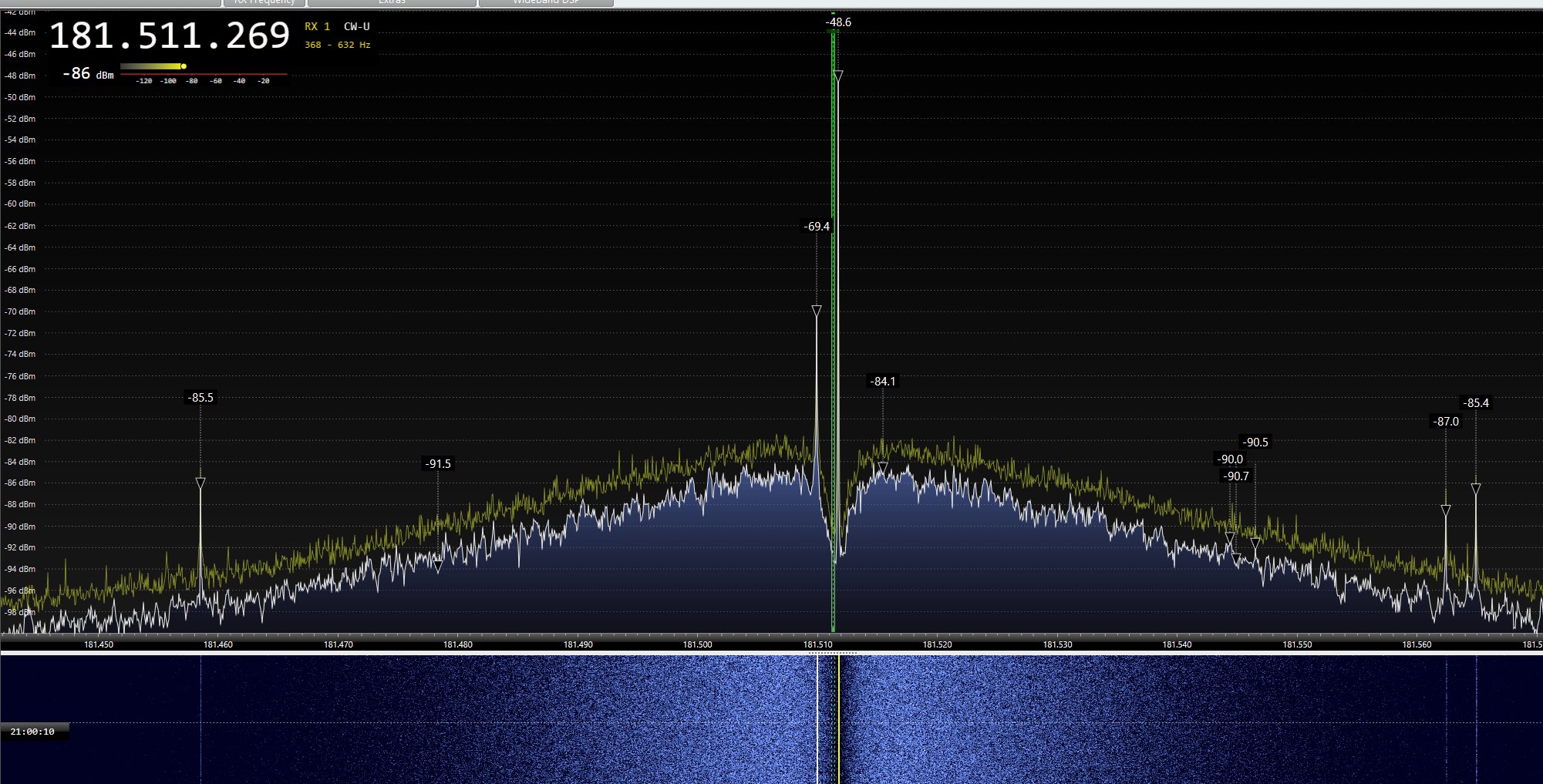Click the -60 dBm level axis label
Screen dimensions: 1543x784
click(x=20, y=204)
